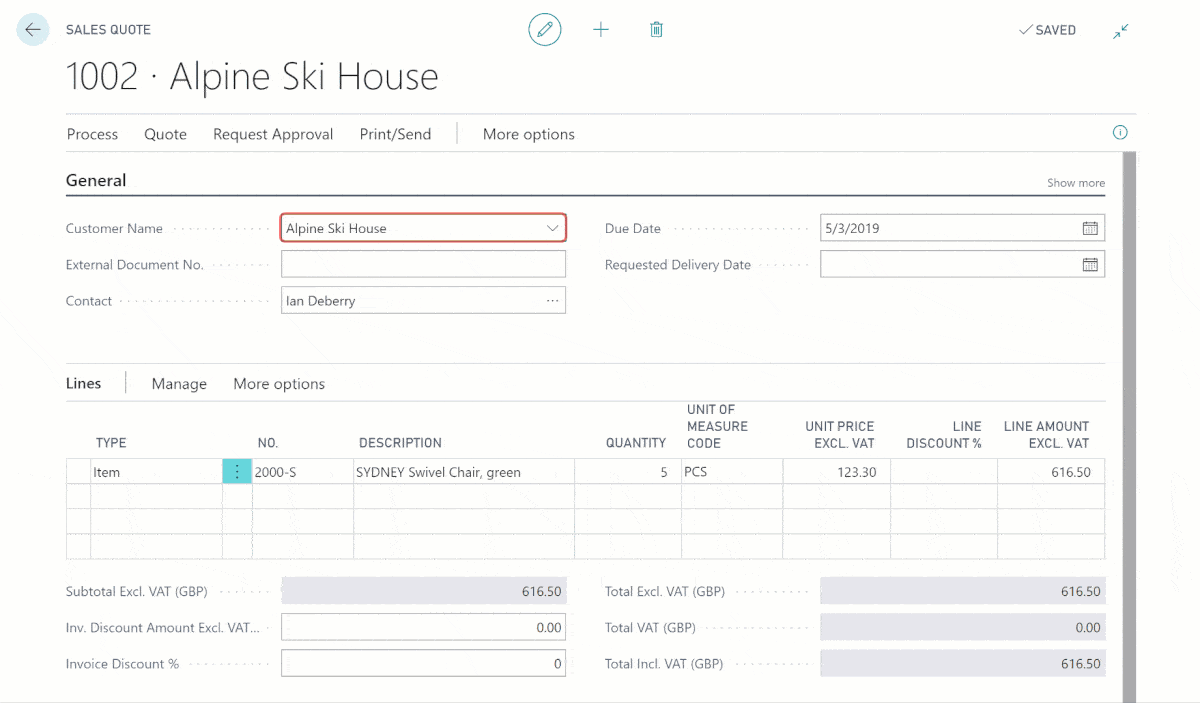
Task: Open the Quote menu
Action: (x=165, y=134)
